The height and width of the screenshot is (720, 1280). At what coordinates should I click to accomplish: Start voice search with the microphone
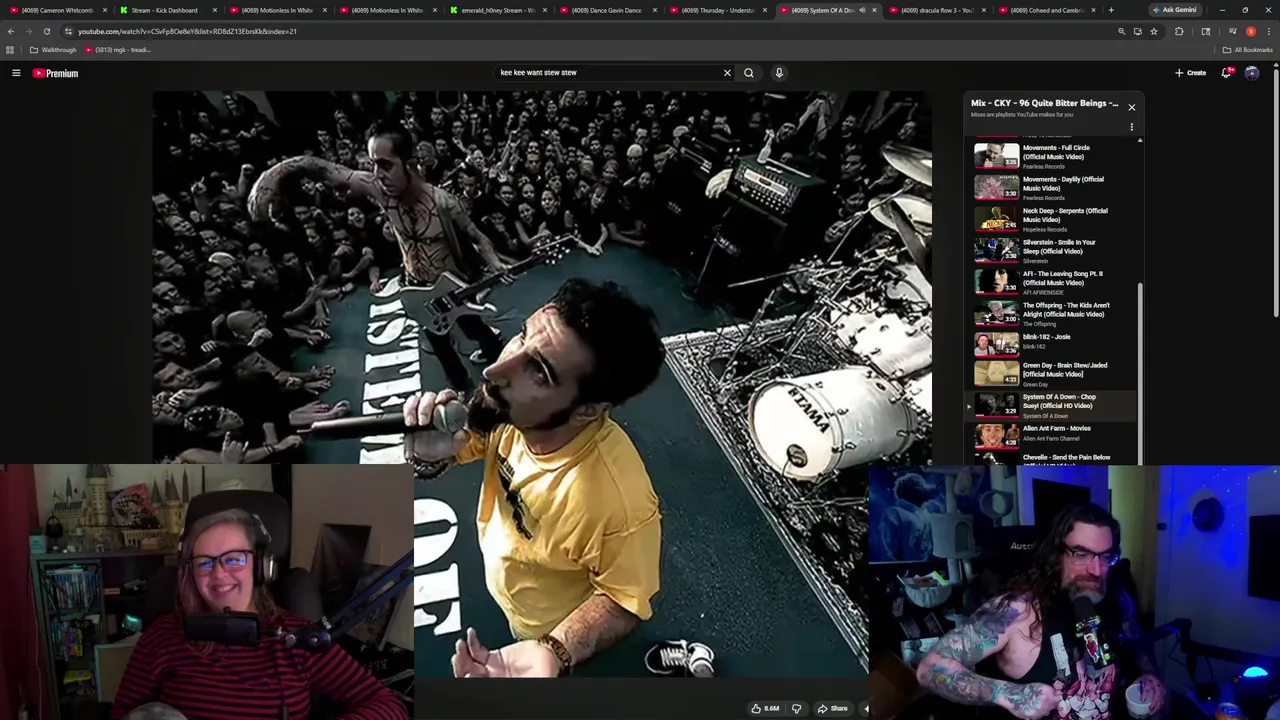pos(779,73)
